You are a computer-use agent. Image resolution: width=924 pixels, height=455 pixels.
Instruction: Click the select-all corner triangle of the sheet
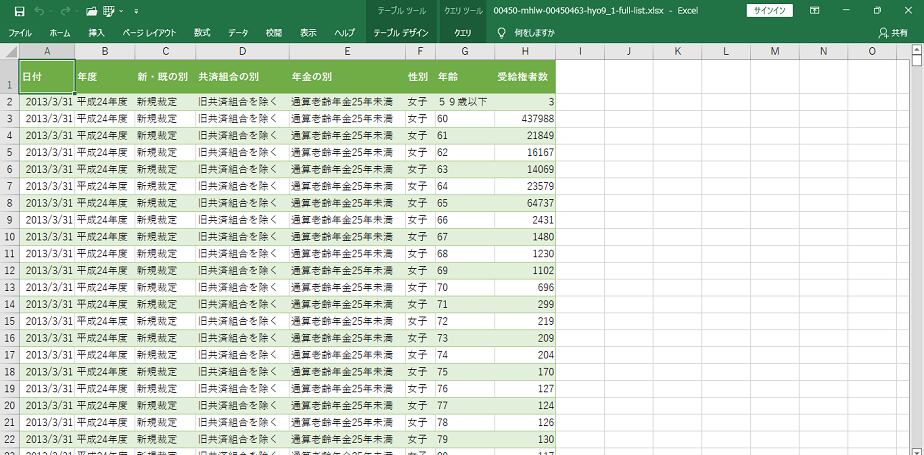pyautogui.click(x=9, y=51)
